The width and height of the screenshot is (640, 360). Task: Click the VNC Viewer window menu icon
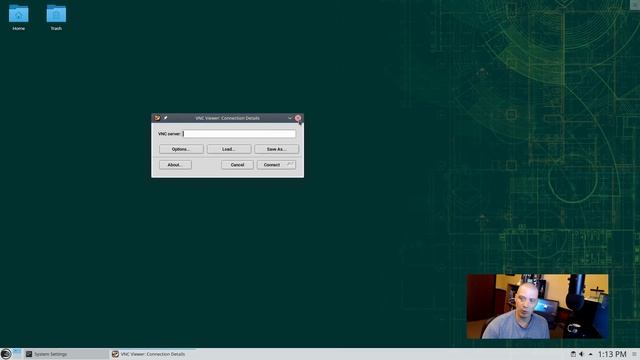[x=157, y=118]
